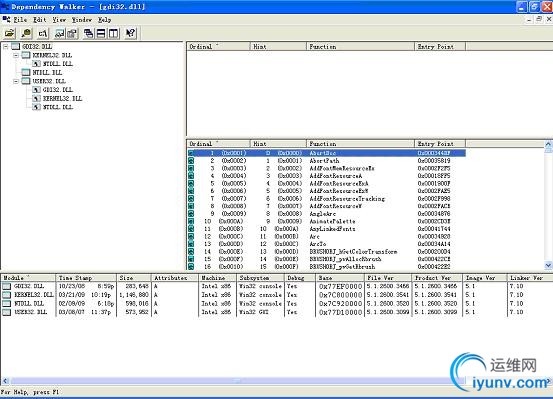
Task: Select the BRUSHOBJ_pvGetRbrush export row
Action: coord(327,267)
